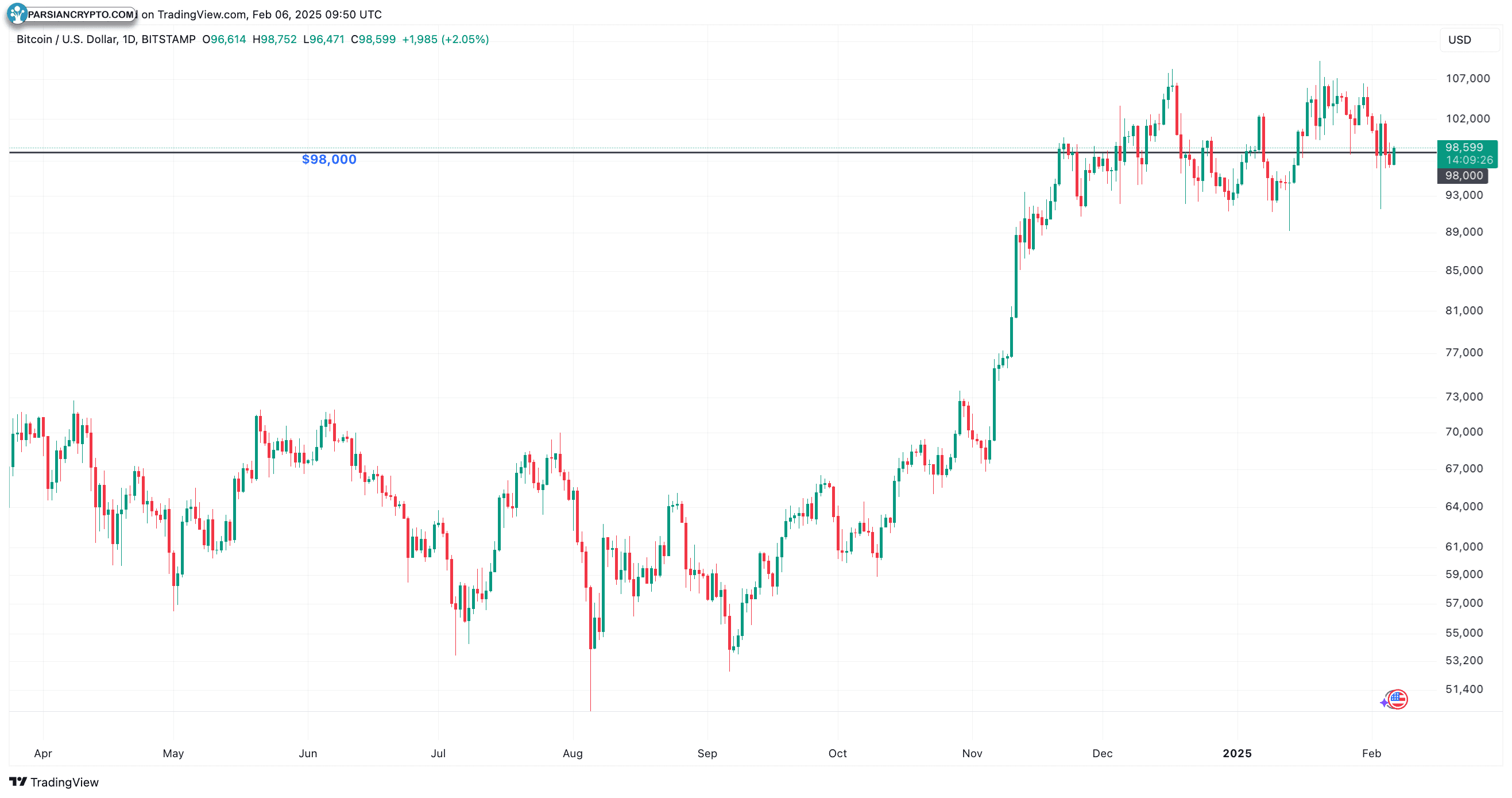
Task: Click the high value H98,752
Action: click(274, 39)
